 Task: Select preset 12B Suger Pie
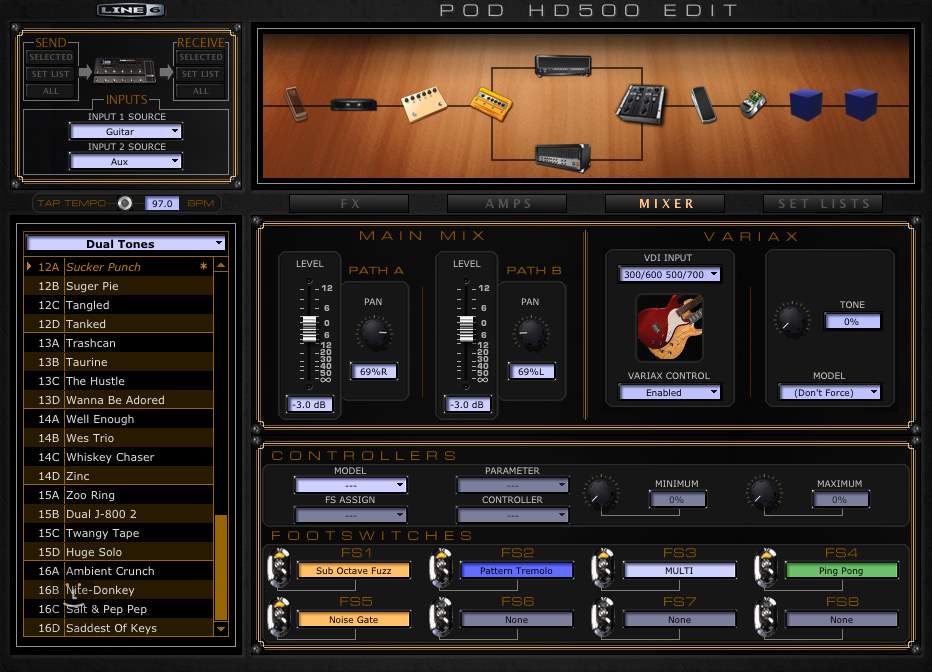tap(118, 286)
